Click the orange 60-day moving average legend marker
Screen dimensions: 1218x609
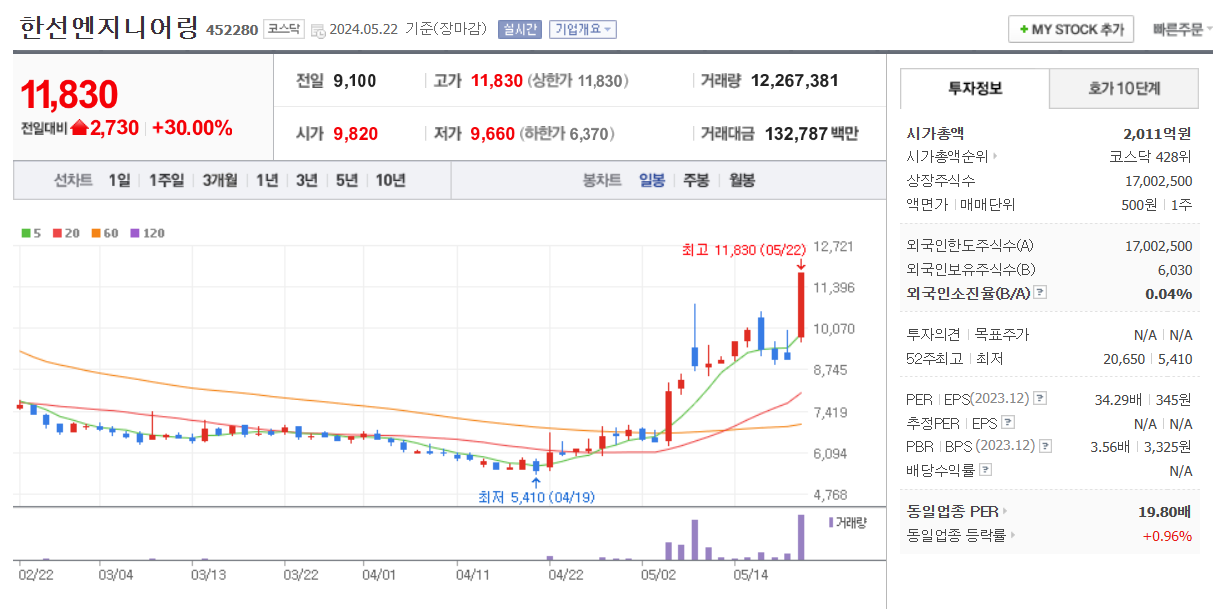[94, 233]
